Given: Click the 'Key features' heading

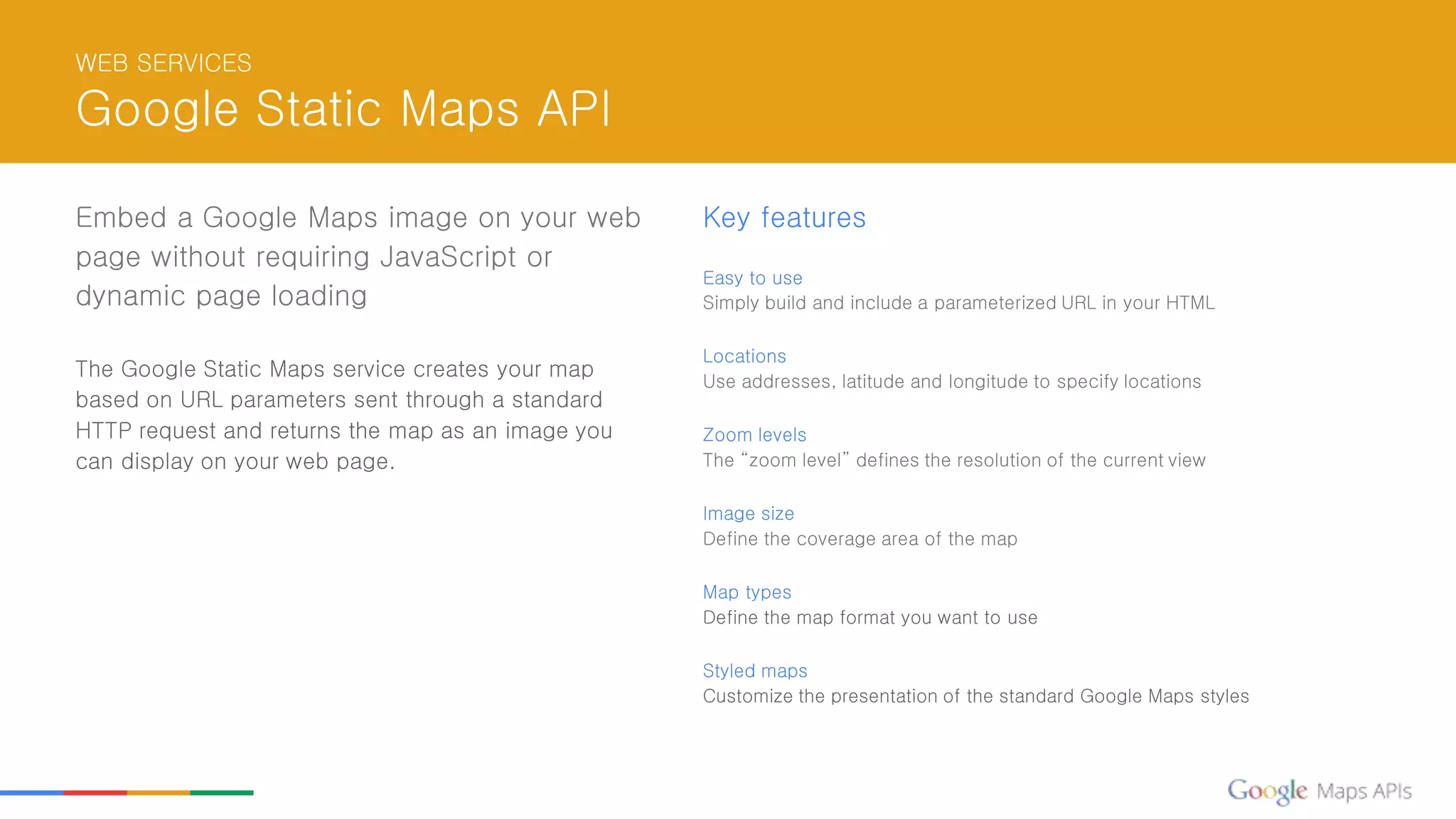Looking at the screenshot, I should tap(784, 218).
